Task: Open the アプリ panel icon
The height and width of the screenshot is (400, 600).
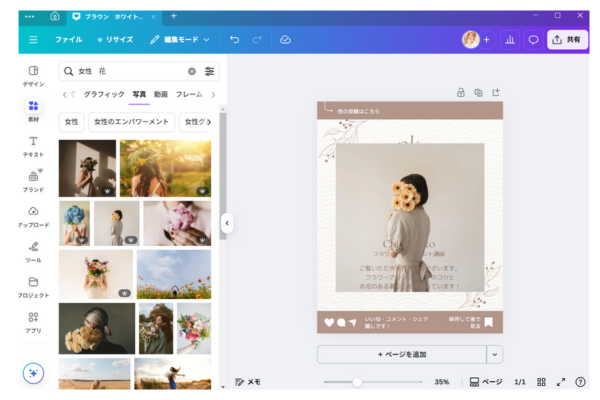Action: click(x=33, y=321)
